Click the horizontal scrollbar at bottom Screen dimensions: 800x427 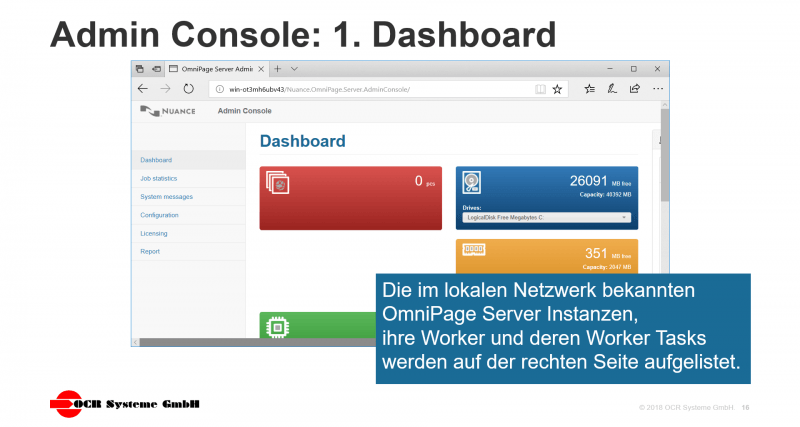point(258,342)
